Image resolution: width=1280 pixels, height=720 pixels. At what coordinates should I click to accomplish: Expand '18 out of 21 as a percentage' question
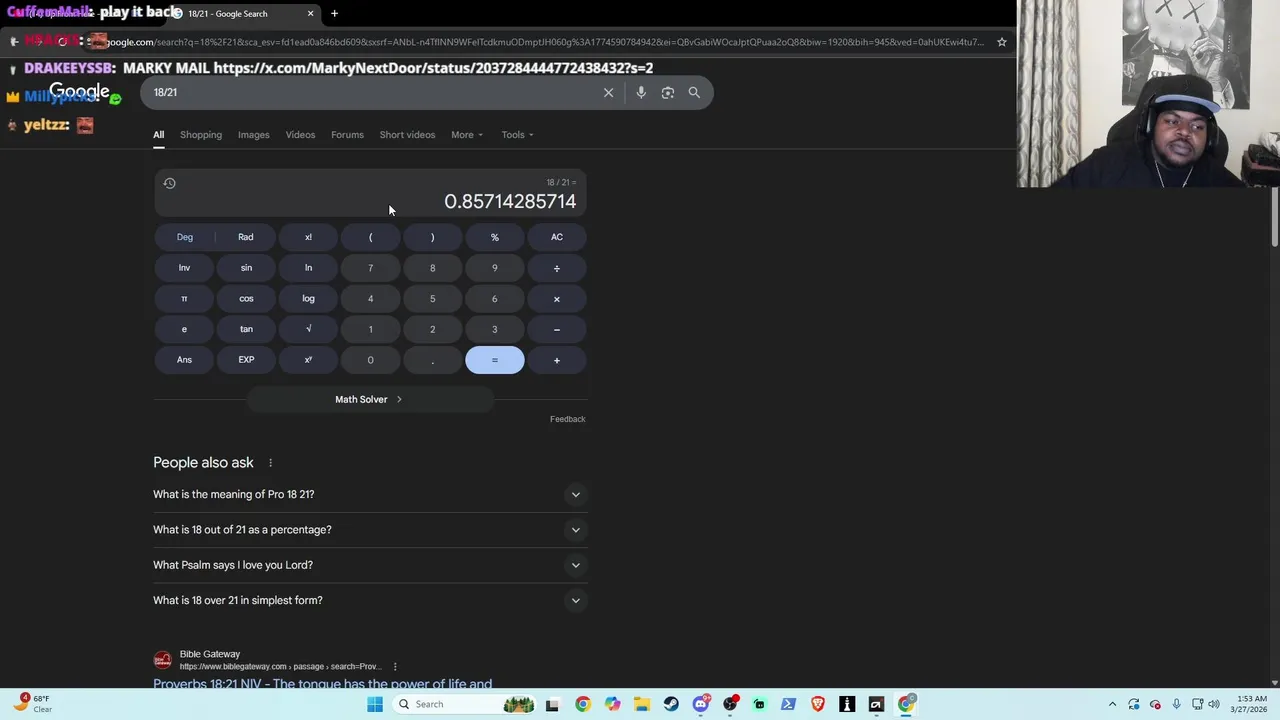point(370,530)
